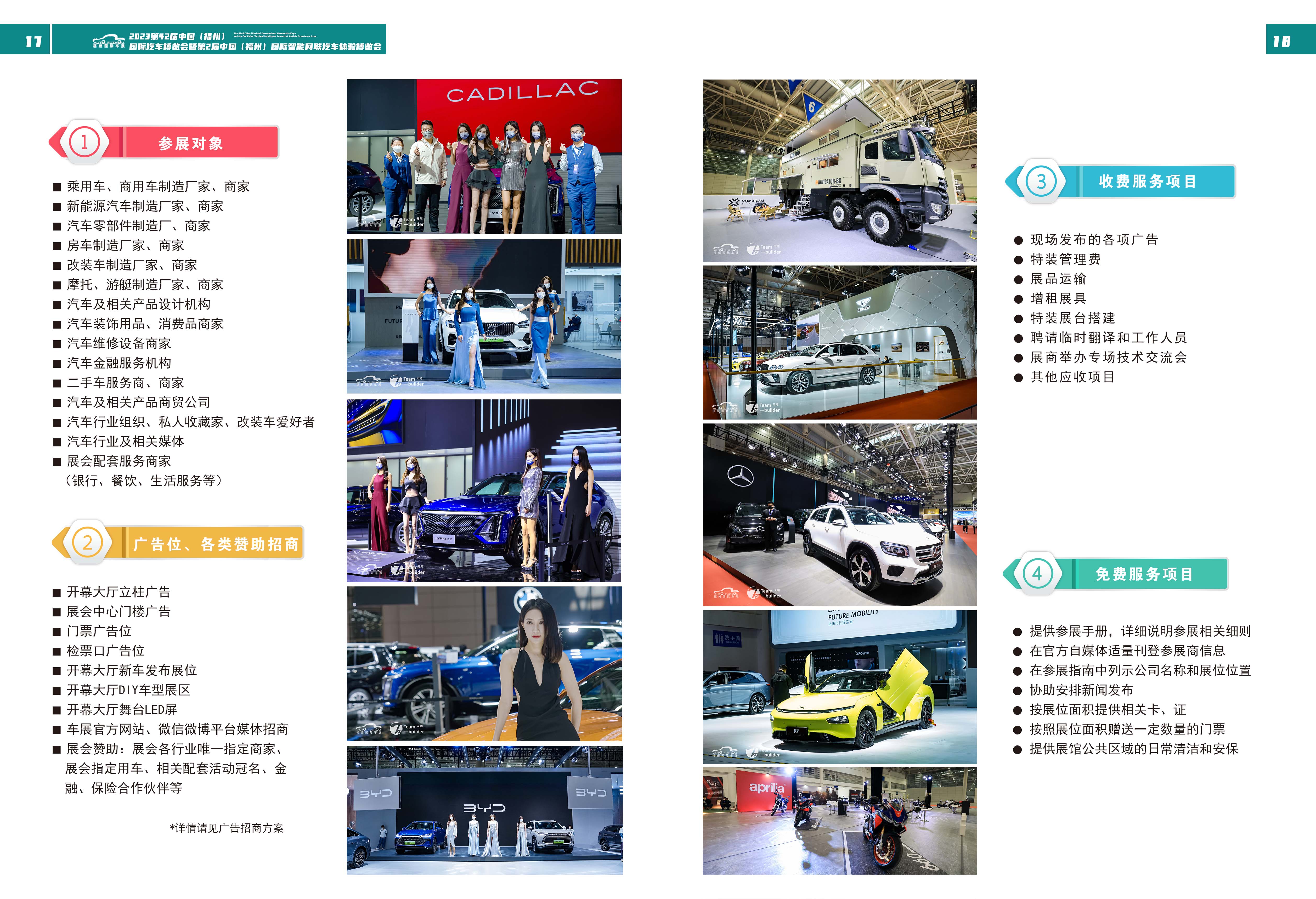
Task: Click text 展品运输
Action: [1058, 279]
